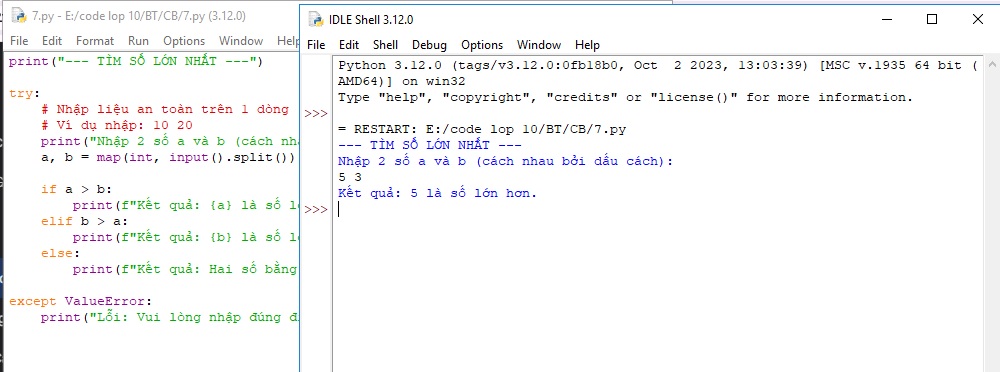Click the '--- TÌM SỐ LỚN NHẤT ---' shell output
Image resolution: width=1000 pixels, height=372 pixels.
coord(430,145)
